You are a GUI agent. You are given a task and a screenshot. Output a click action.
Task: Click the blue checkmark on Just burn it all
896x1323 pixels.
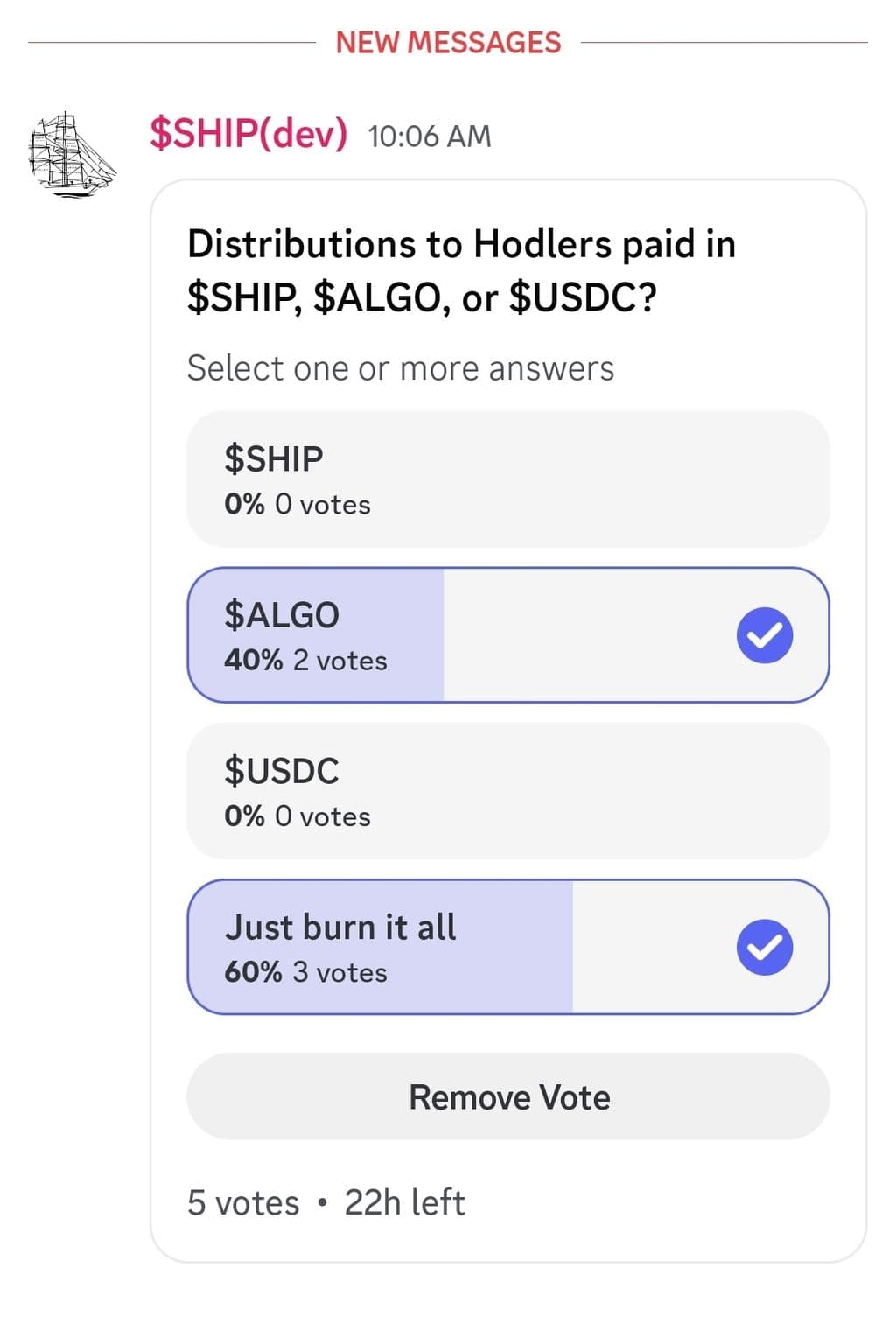click(765, 948)
